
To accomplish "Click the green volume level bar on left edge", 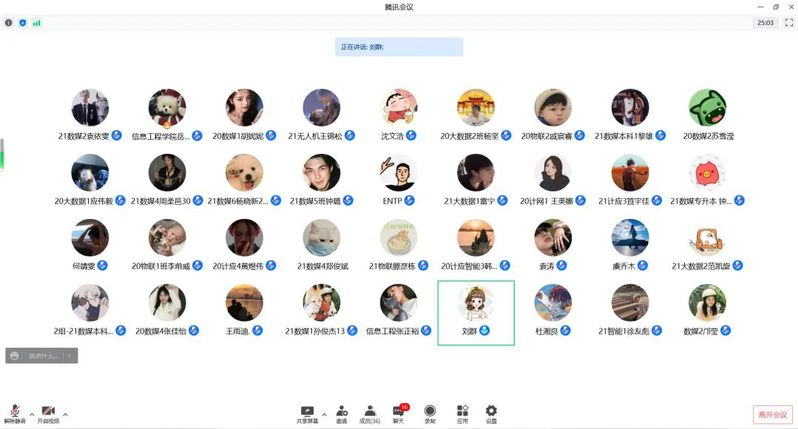I will click(2, 154).
